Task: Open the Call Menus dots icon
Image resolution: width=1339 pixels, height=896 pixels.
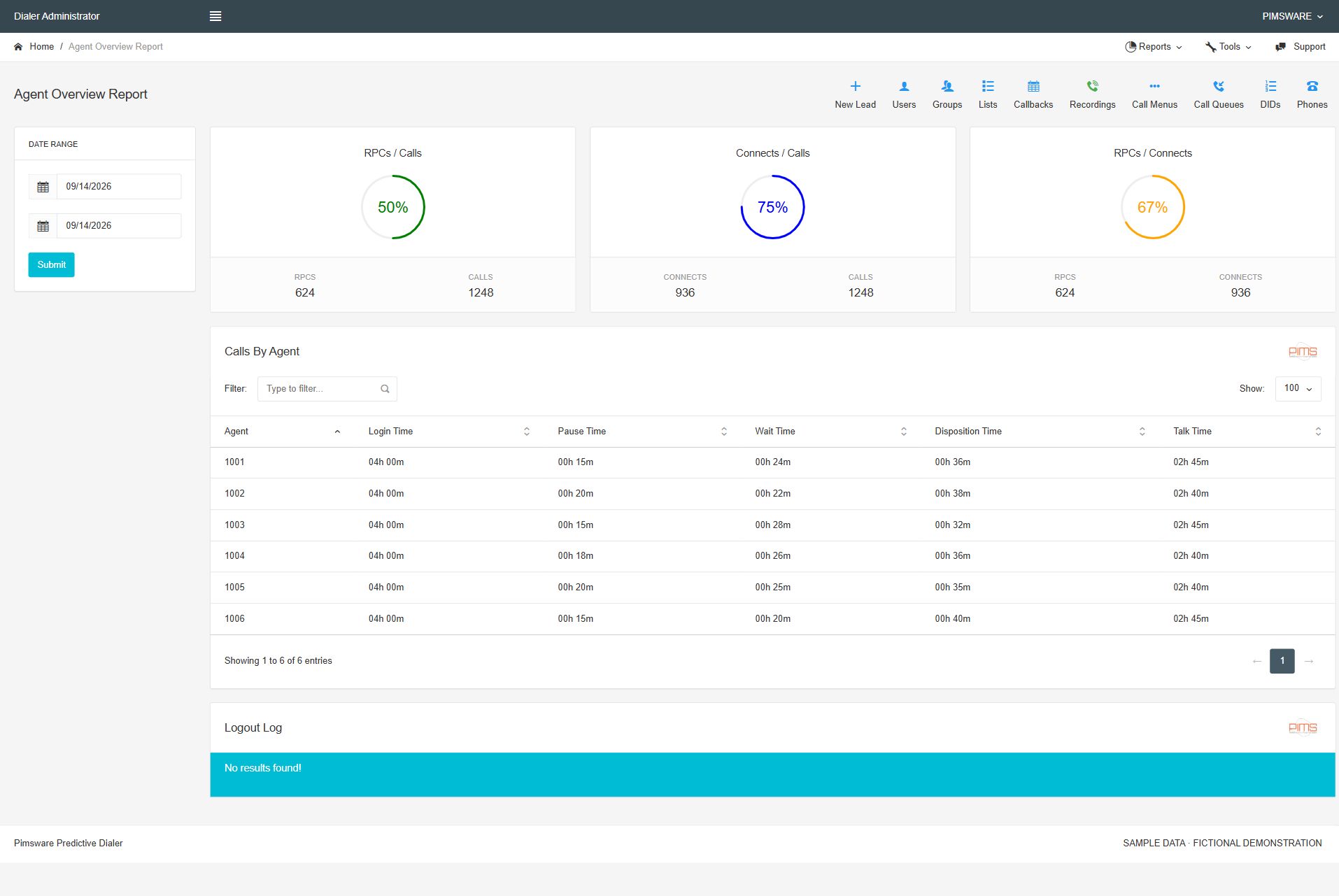Action: [x=1154, y=86]
